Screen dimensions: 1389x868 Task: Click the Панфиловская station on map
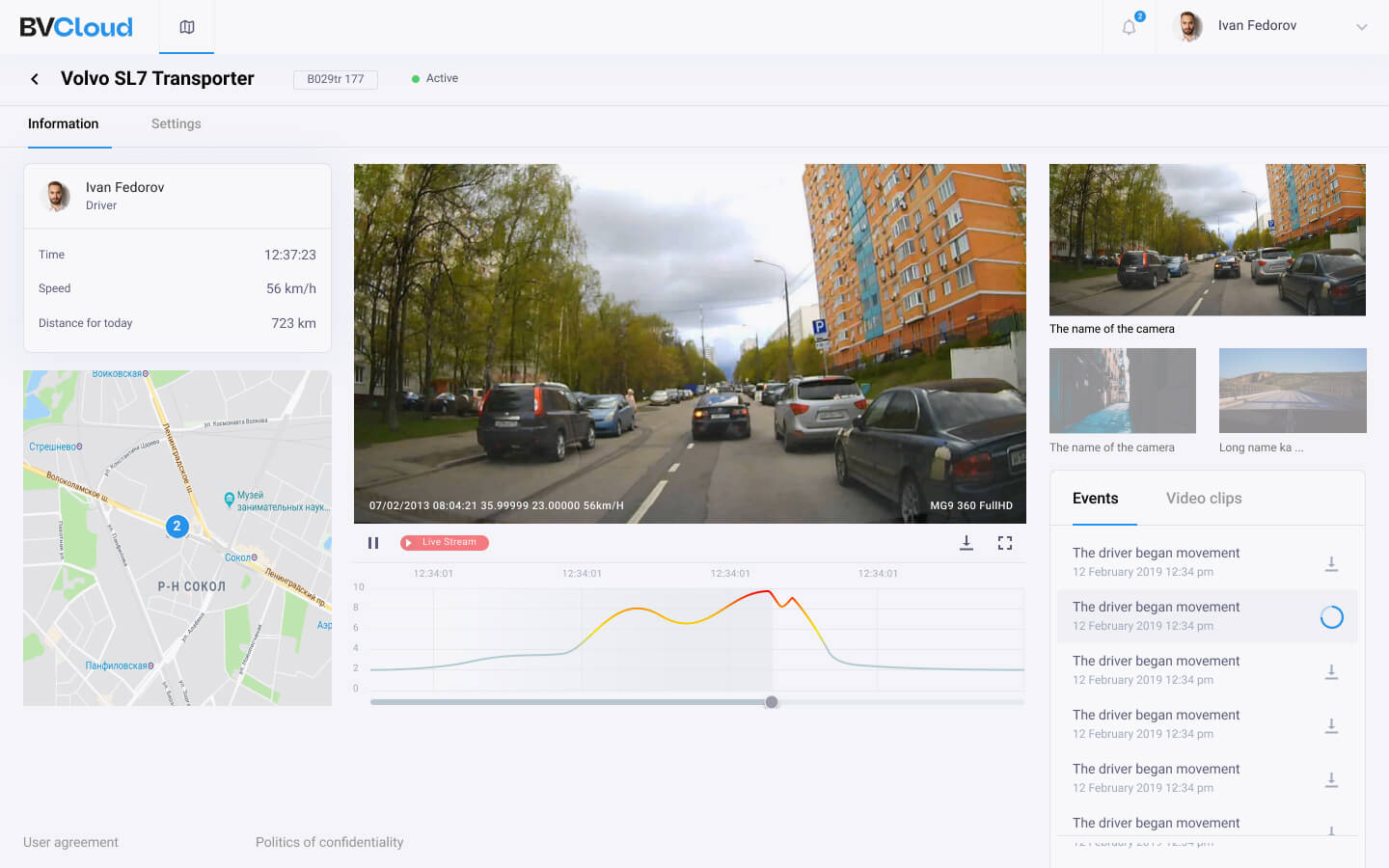click(119, 665)
